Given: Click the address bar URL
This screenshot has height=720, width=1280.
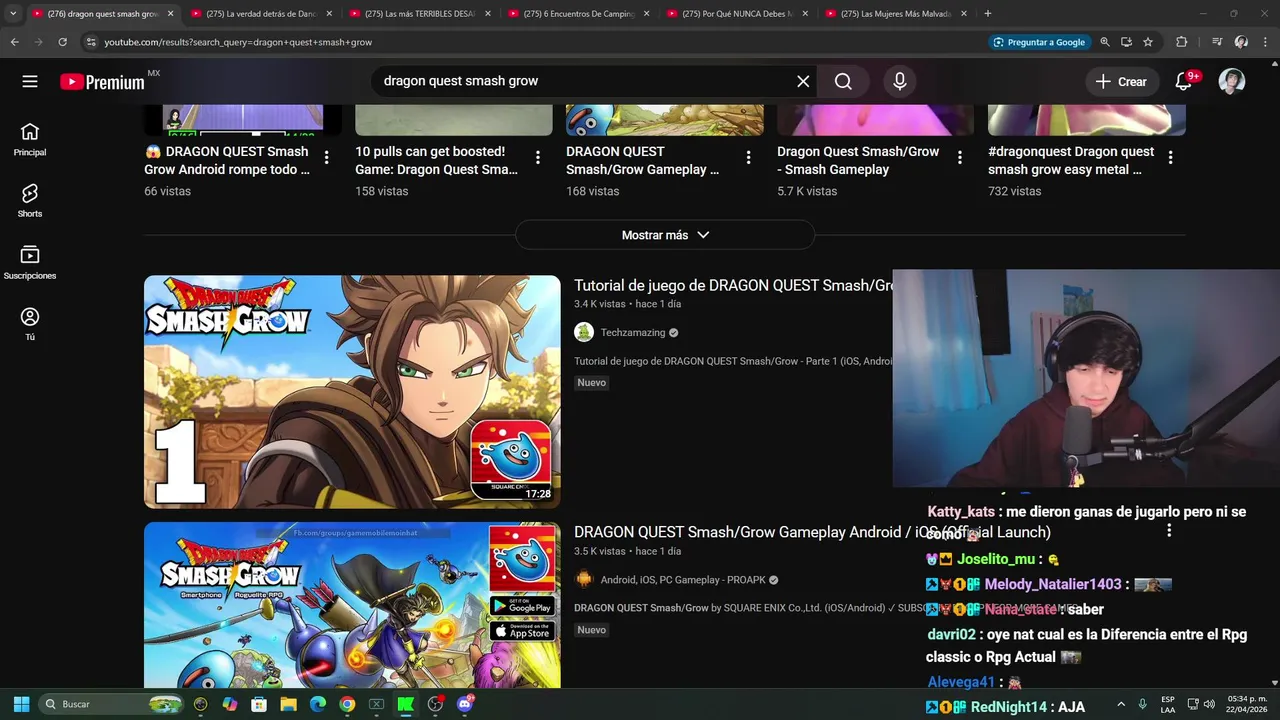Looking at the screenshot, I should 238,42.
